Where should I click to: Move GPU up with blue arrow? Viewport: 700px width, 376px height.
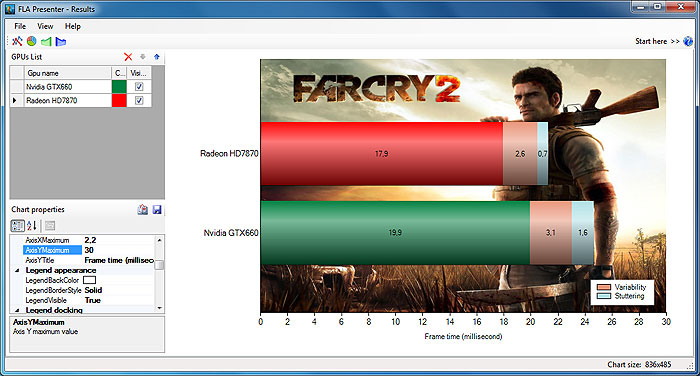coord(157,57)
